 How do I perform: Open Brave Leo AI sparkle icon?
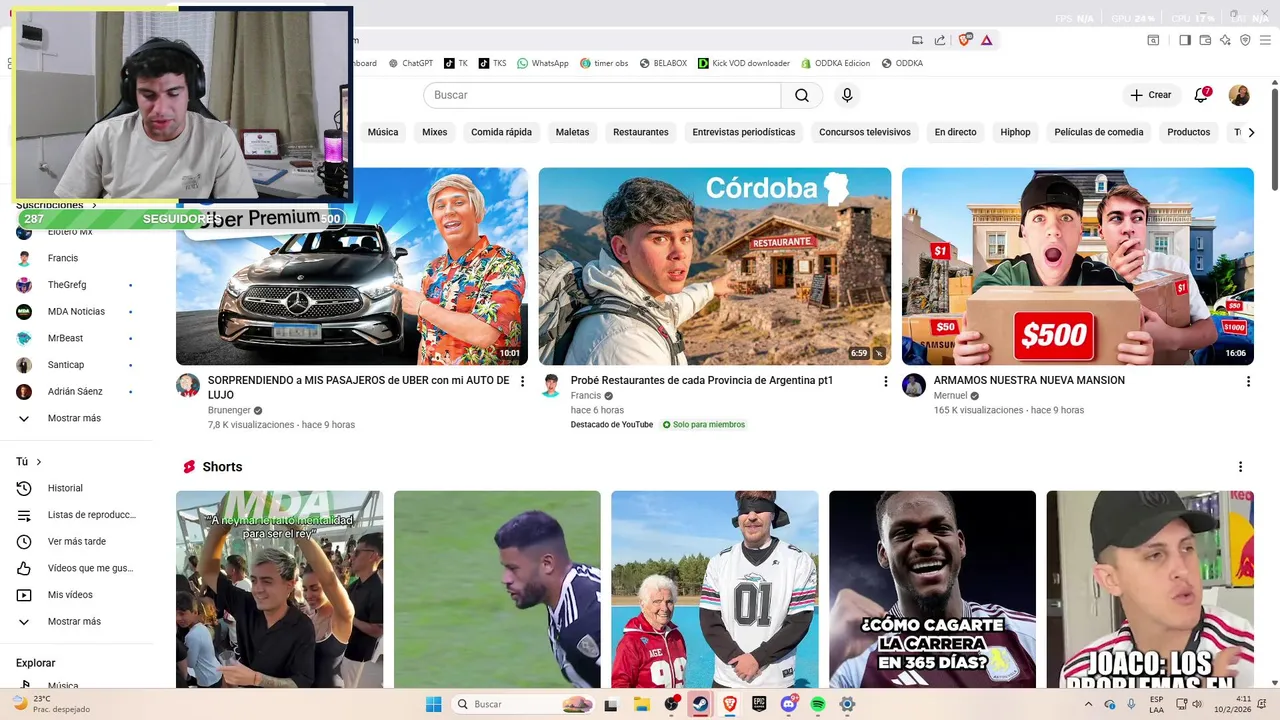tap(1225, 40)
